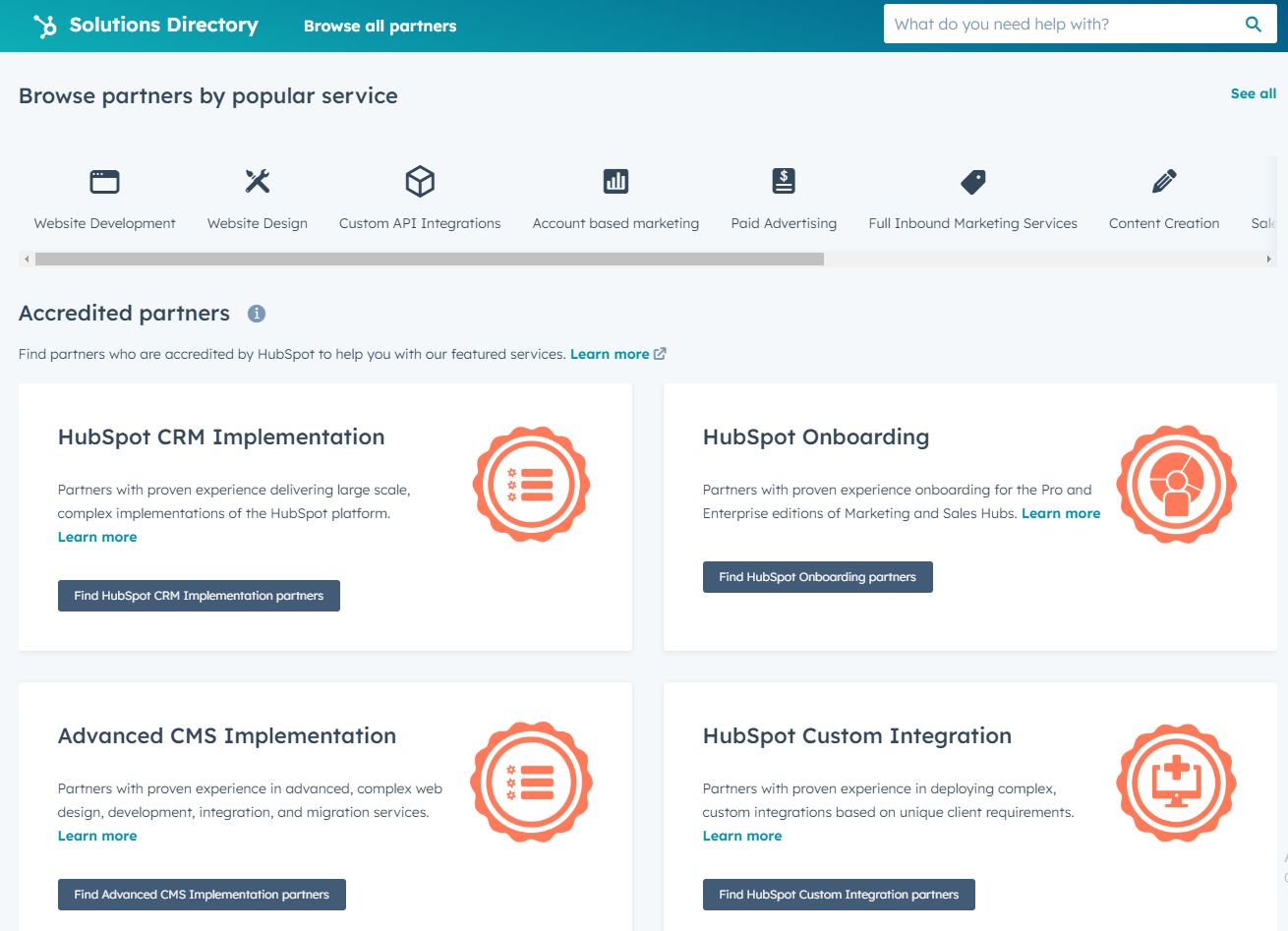Click the HubSpot CRM Implementation badge
The width and height of the screenshot is (1288, 931).
532,485
